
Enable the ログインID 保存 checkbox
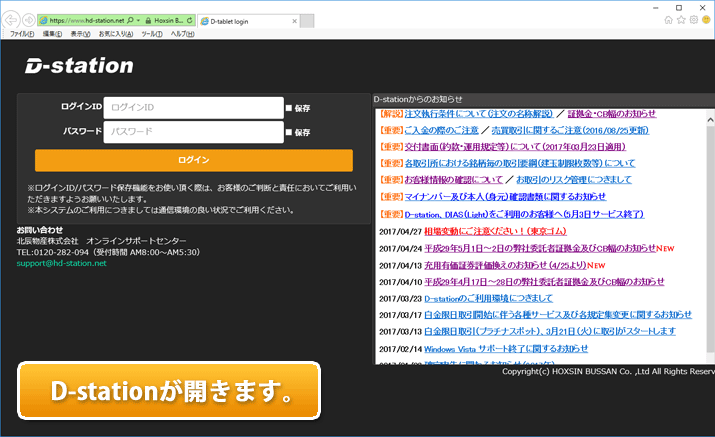[x=289, y=108]
